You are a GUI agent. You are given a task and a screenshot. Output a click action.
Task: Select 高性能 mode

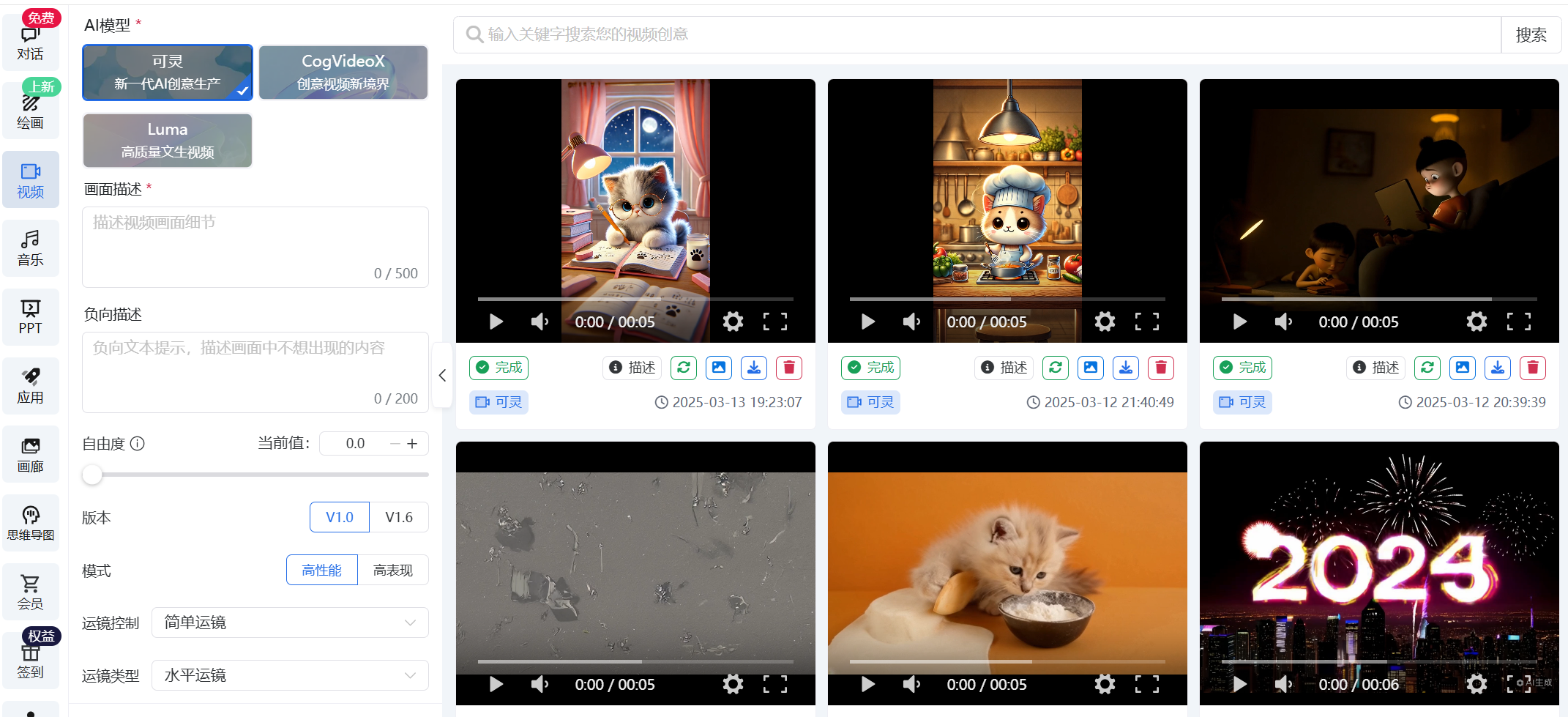pyautogui.click(x=322, y=571)
